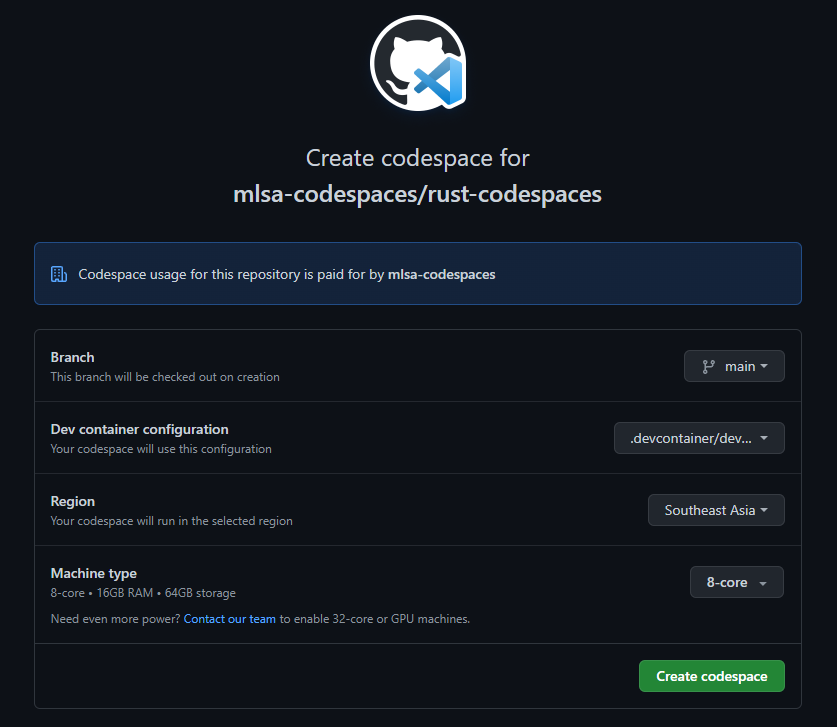Click the Branch label

pos(73,358)
